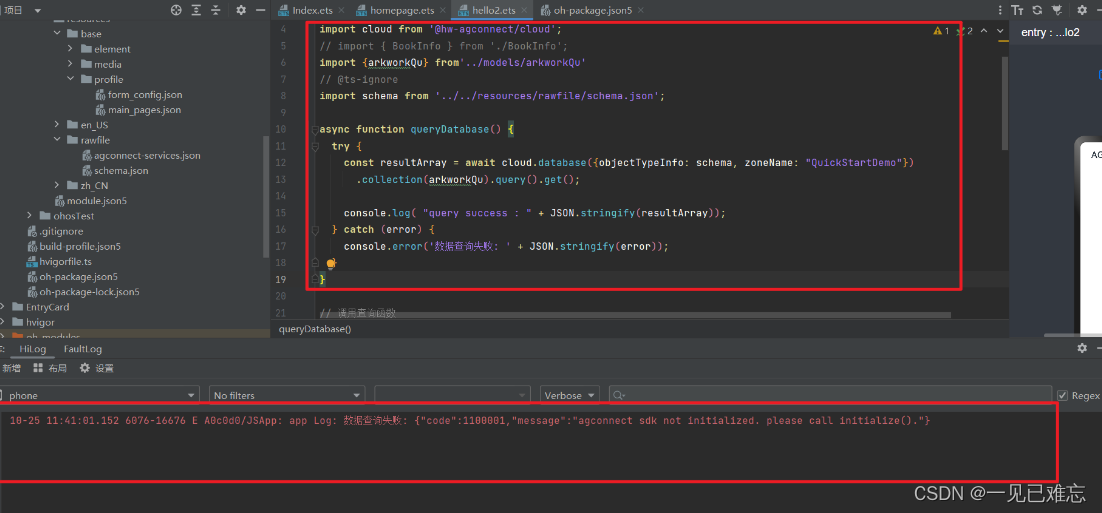
Task: Click the log settings gear button
Action: pyautogui.click(x=85, y=368)
